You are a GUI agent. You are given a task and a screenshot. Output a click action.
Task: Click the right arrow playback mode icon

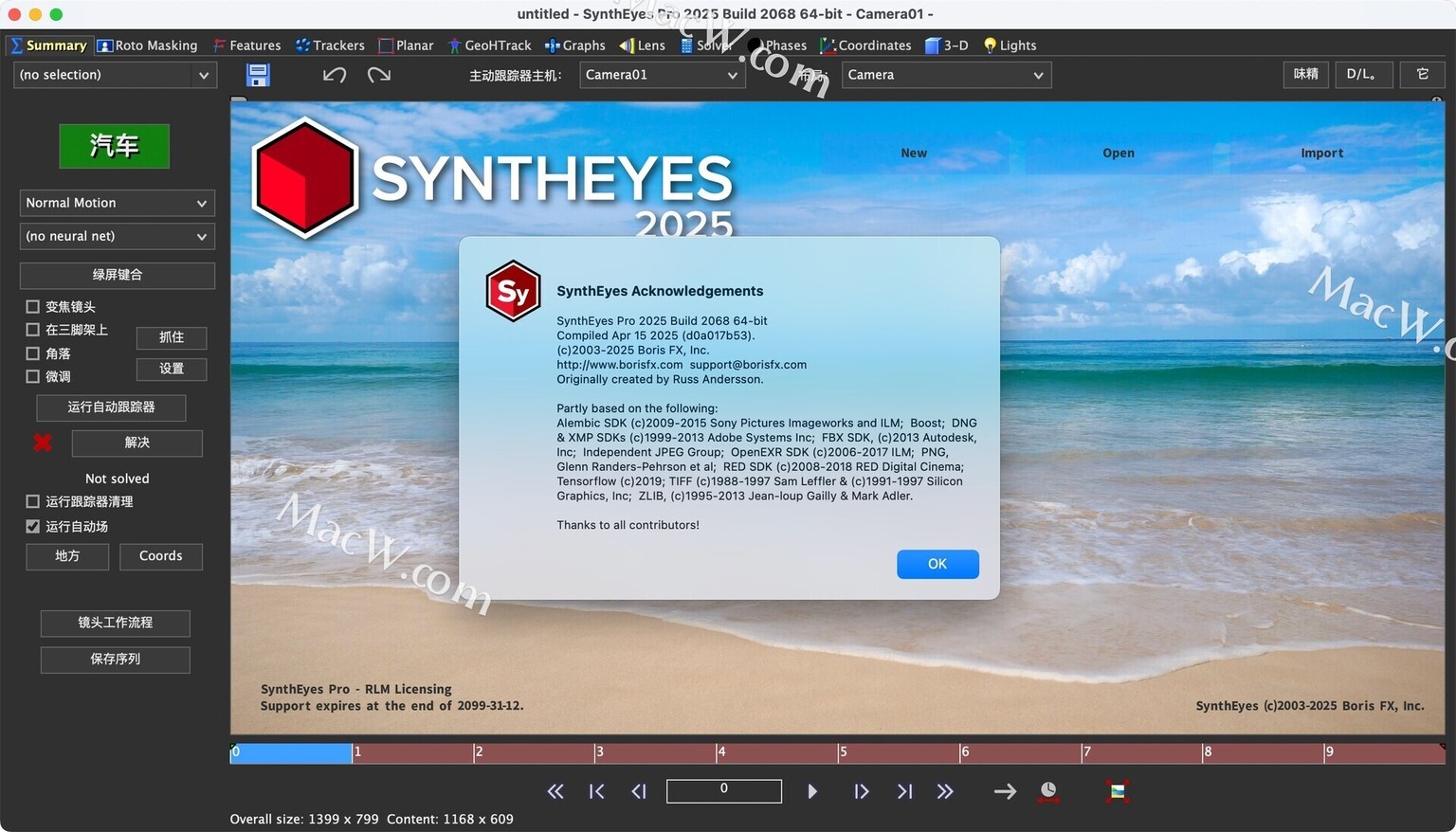pos(1005,791)
